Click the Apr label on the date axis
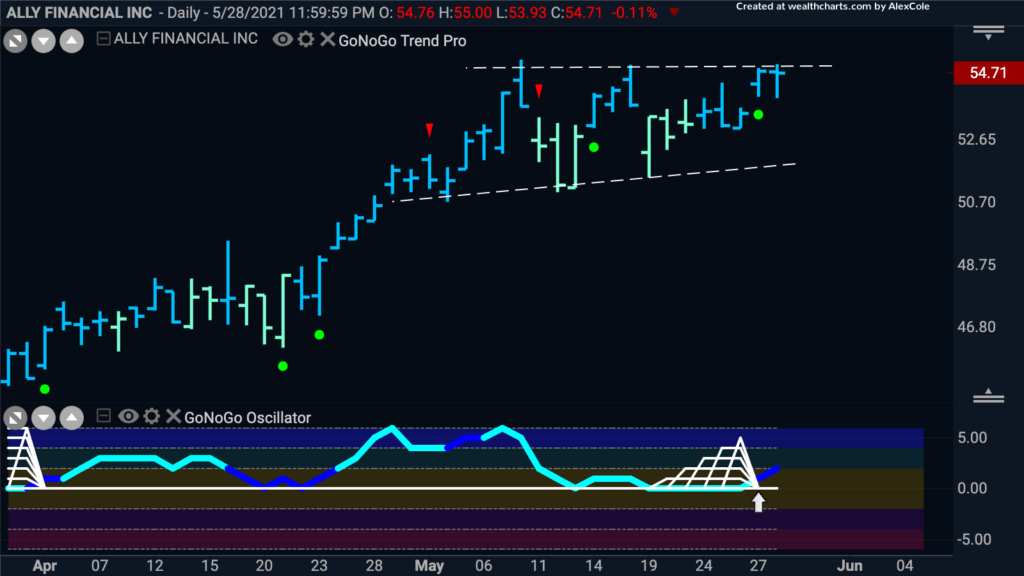 pos(44,566)
